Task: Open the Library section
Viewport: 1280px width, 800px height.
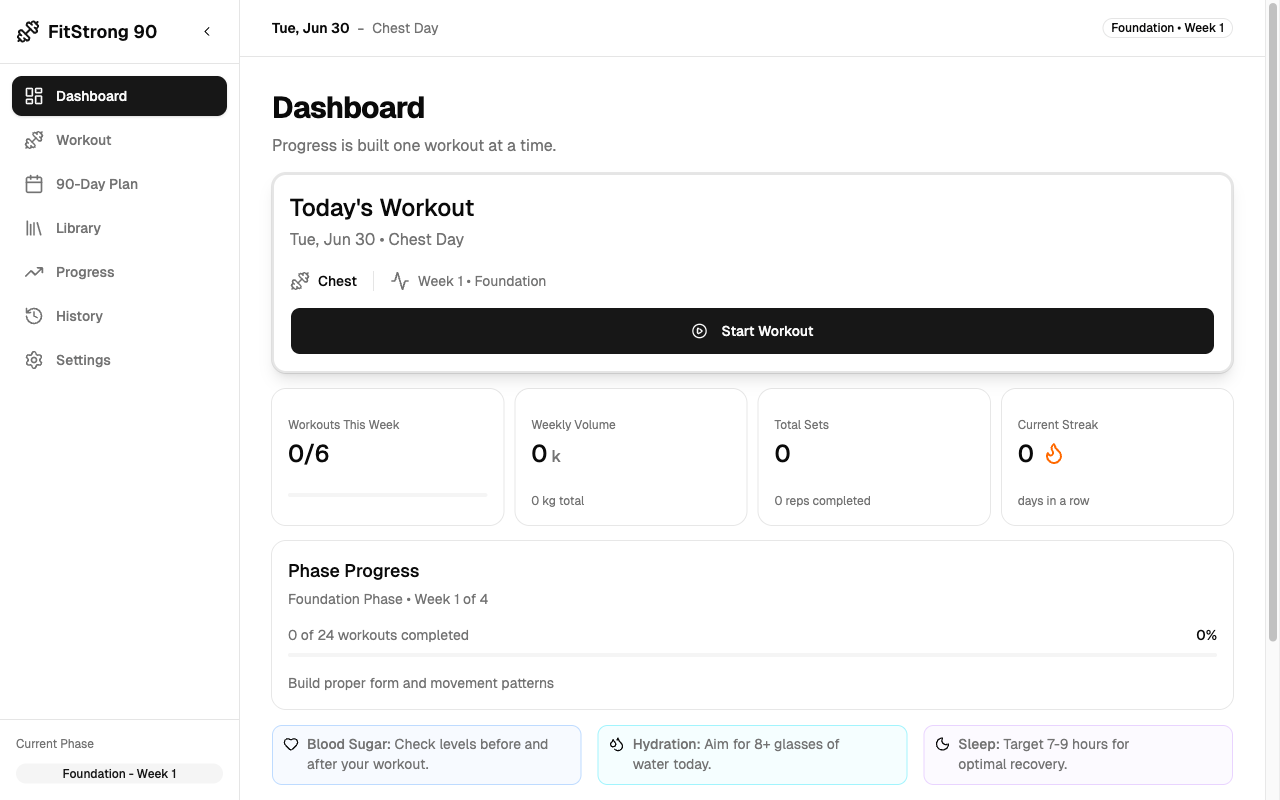Action: click(119, 228)
